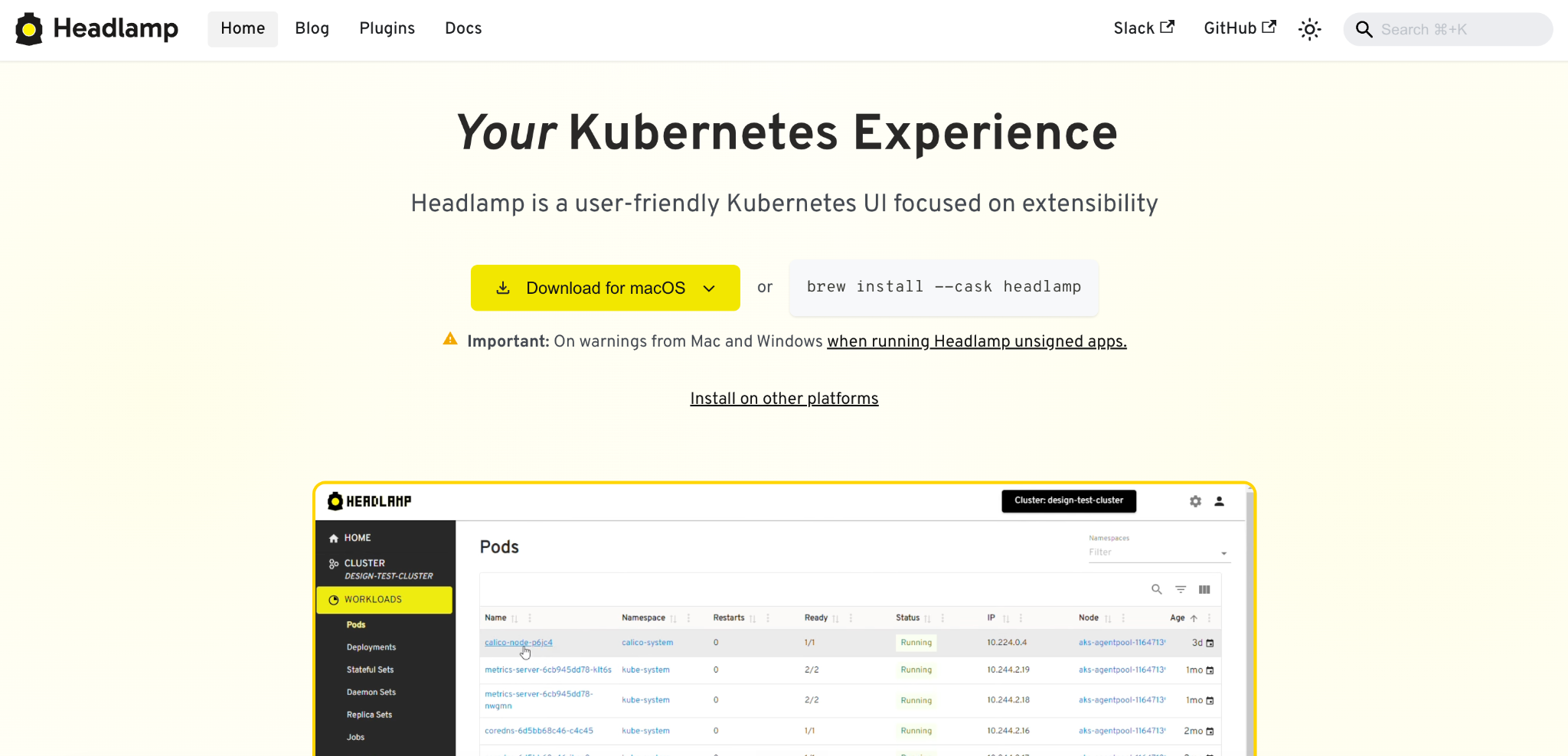The image size is (1568, 756).
Task: Click the Download for macOS button
Action: pyautogui.click(x=605, y=288)
